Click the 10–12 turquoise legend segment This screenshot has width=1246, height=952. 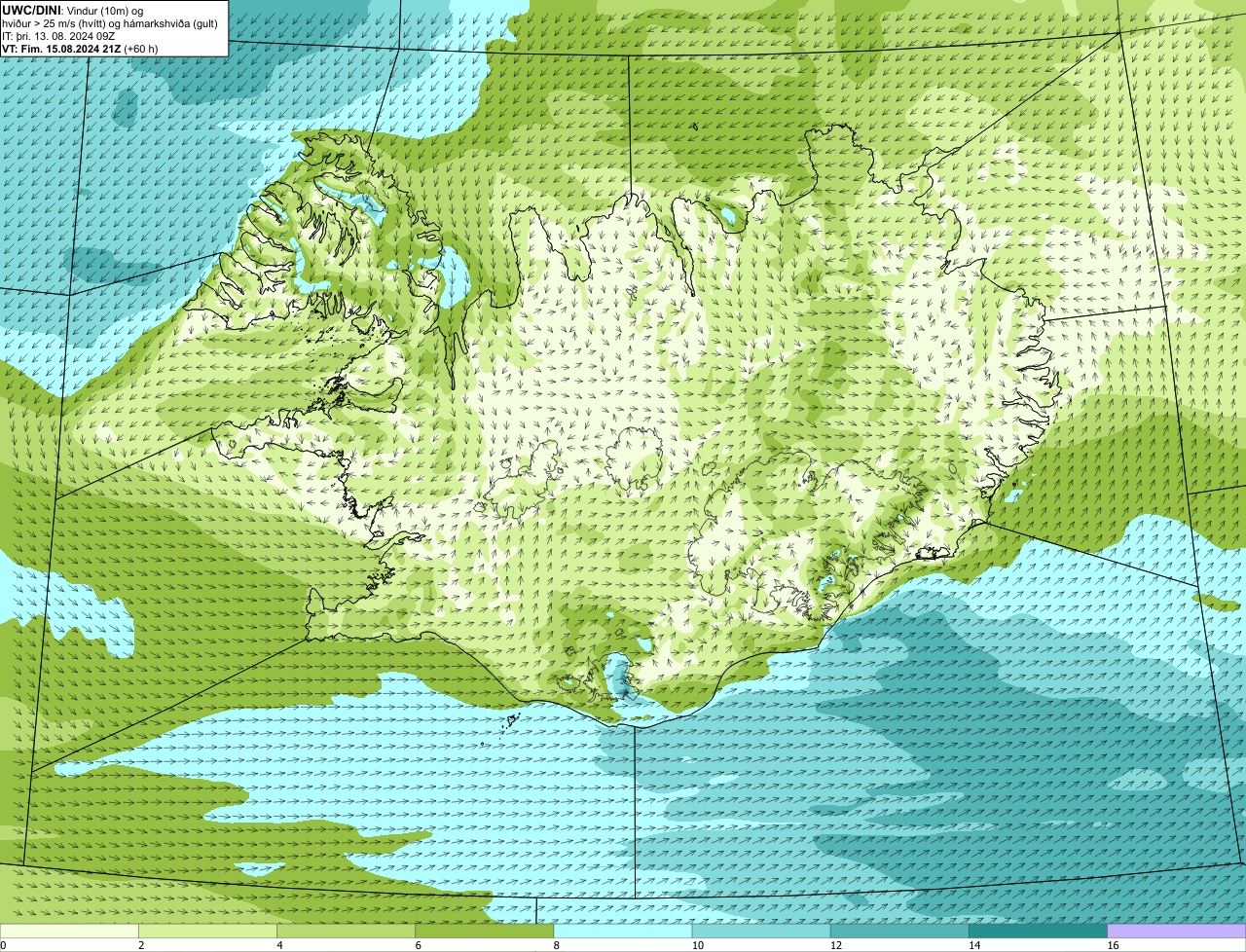(761, 931)
